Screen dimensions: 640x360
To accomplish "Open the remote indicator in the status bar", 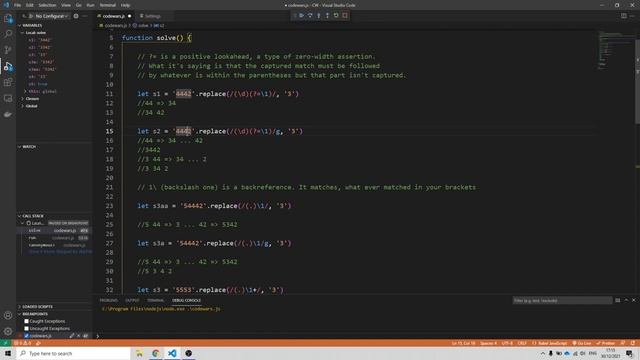I will tap(5, 343).
